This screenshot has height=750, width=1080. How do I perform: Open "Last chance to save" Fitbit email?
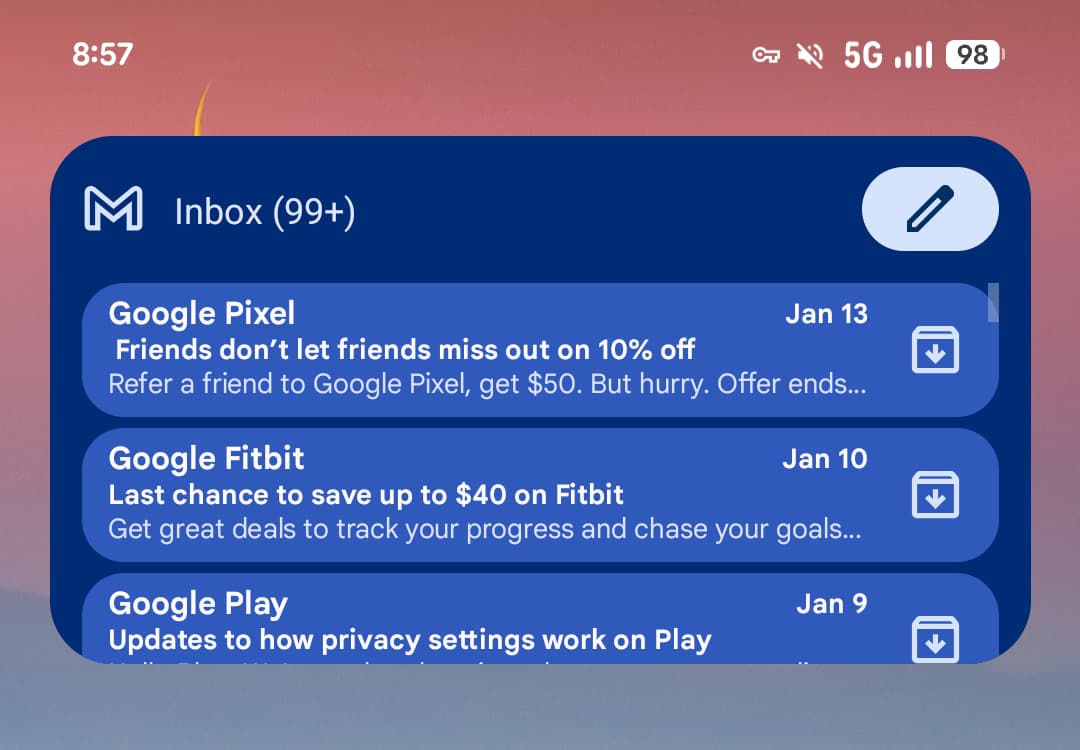[x=366, y=494]
